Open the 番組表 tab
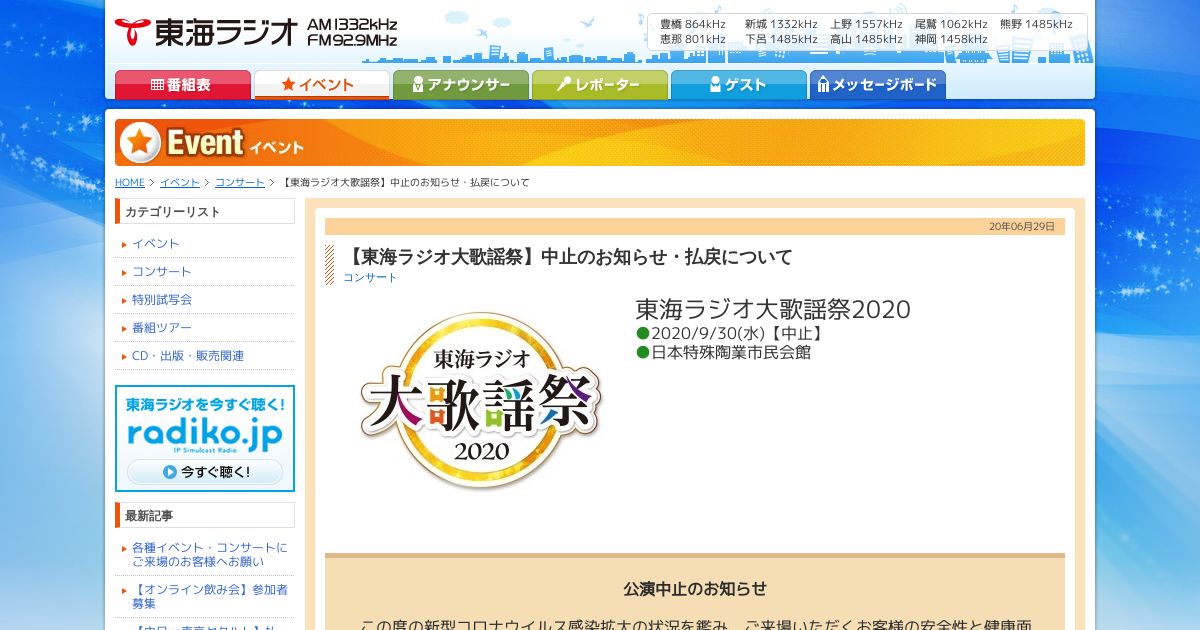This screenshot has width=1200, height=630. (183, 85)
